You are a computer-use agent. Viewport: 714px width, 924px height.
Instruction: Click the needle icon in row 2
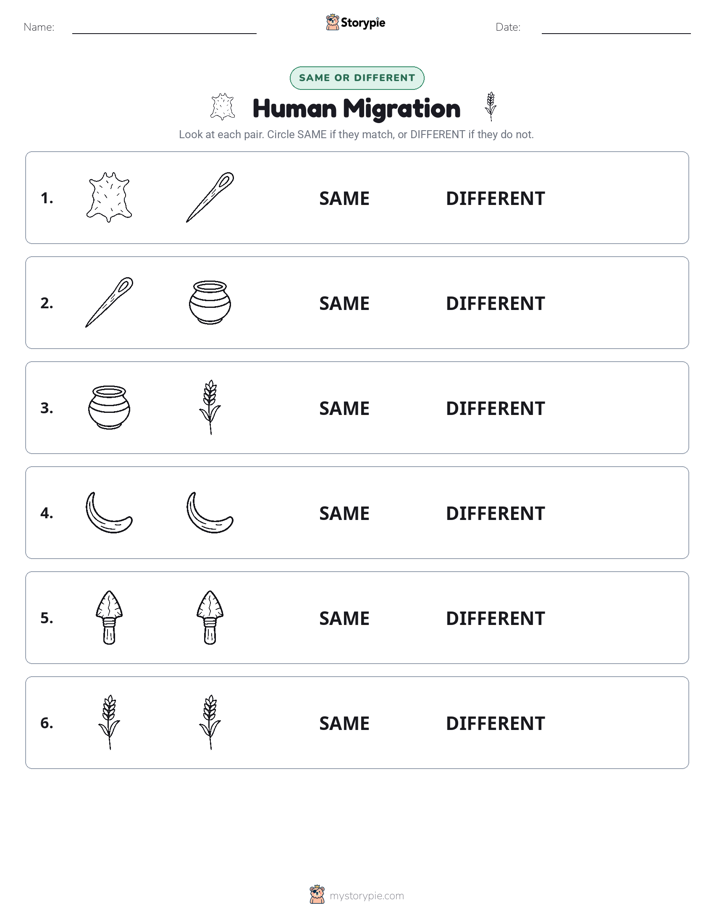click(x=109, y=302)
